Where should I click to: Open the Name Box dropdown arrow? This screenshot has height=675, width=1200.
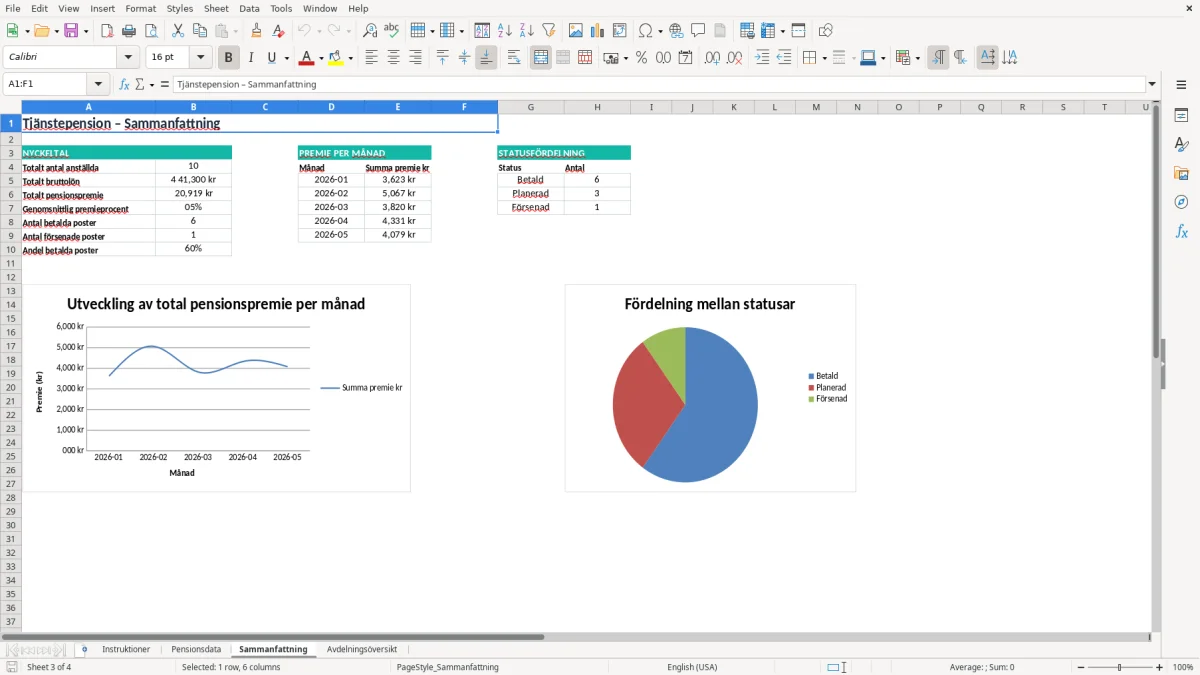(x=98, y=84)
